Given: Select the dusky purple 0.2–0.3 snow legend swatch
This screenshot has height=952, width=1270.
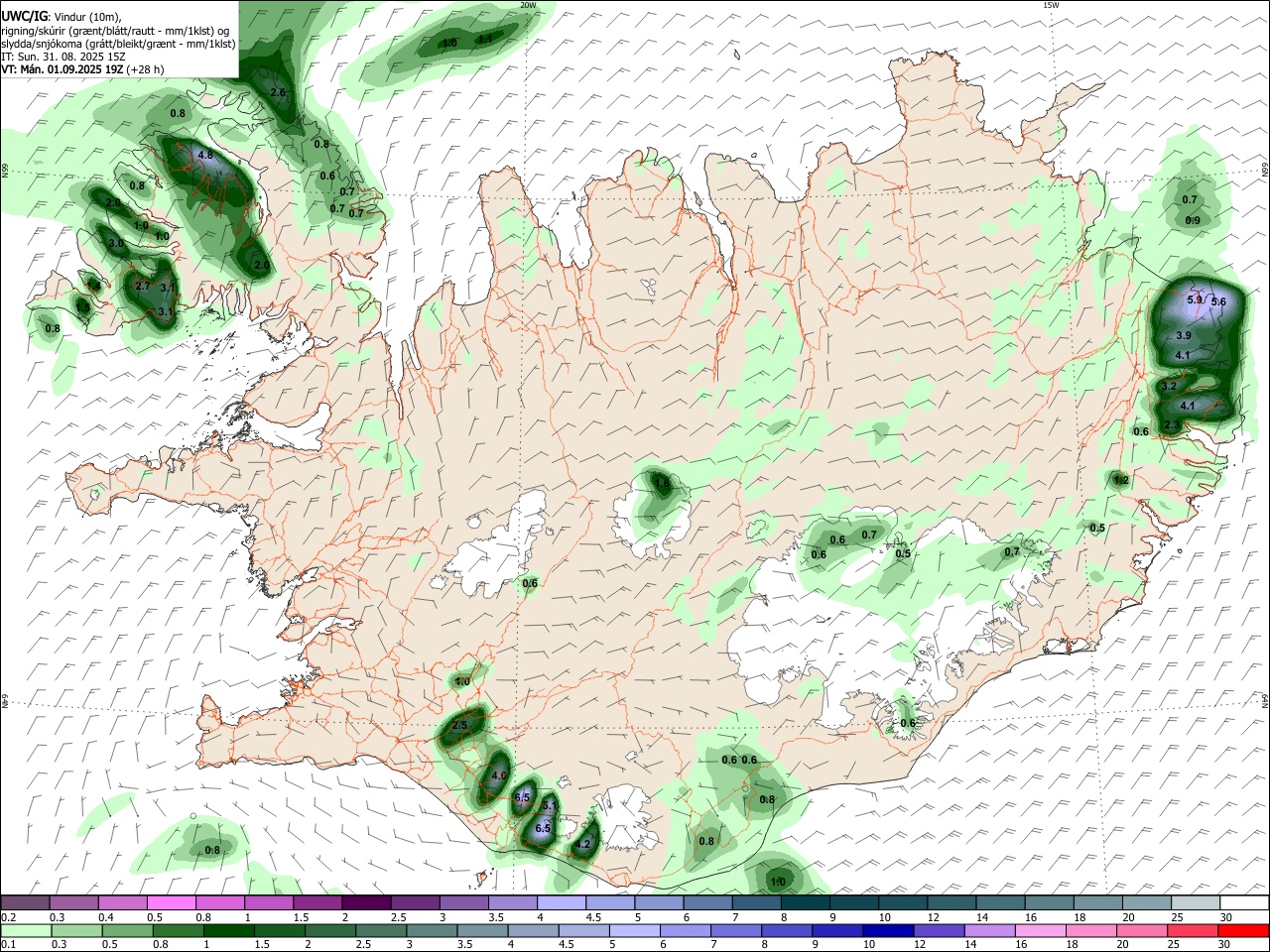Looking at the screenshot, I should point(25,903).
